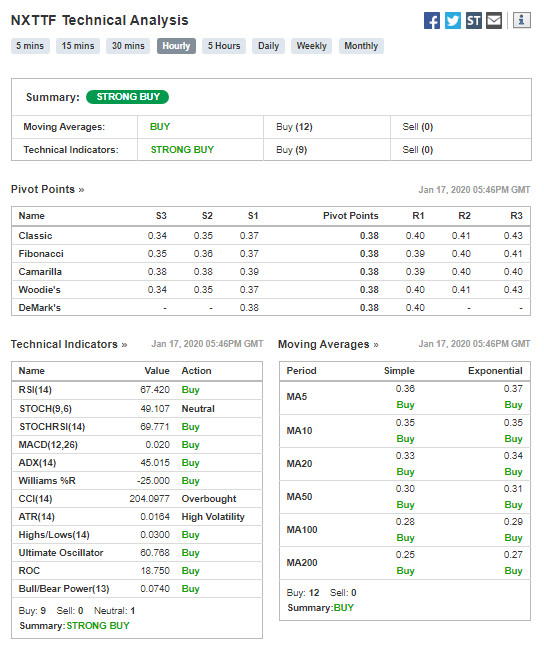The width and height of the screenshot is (544, 650).
Task: Send analysis by email envelope icon
Action: coord(494,20)
